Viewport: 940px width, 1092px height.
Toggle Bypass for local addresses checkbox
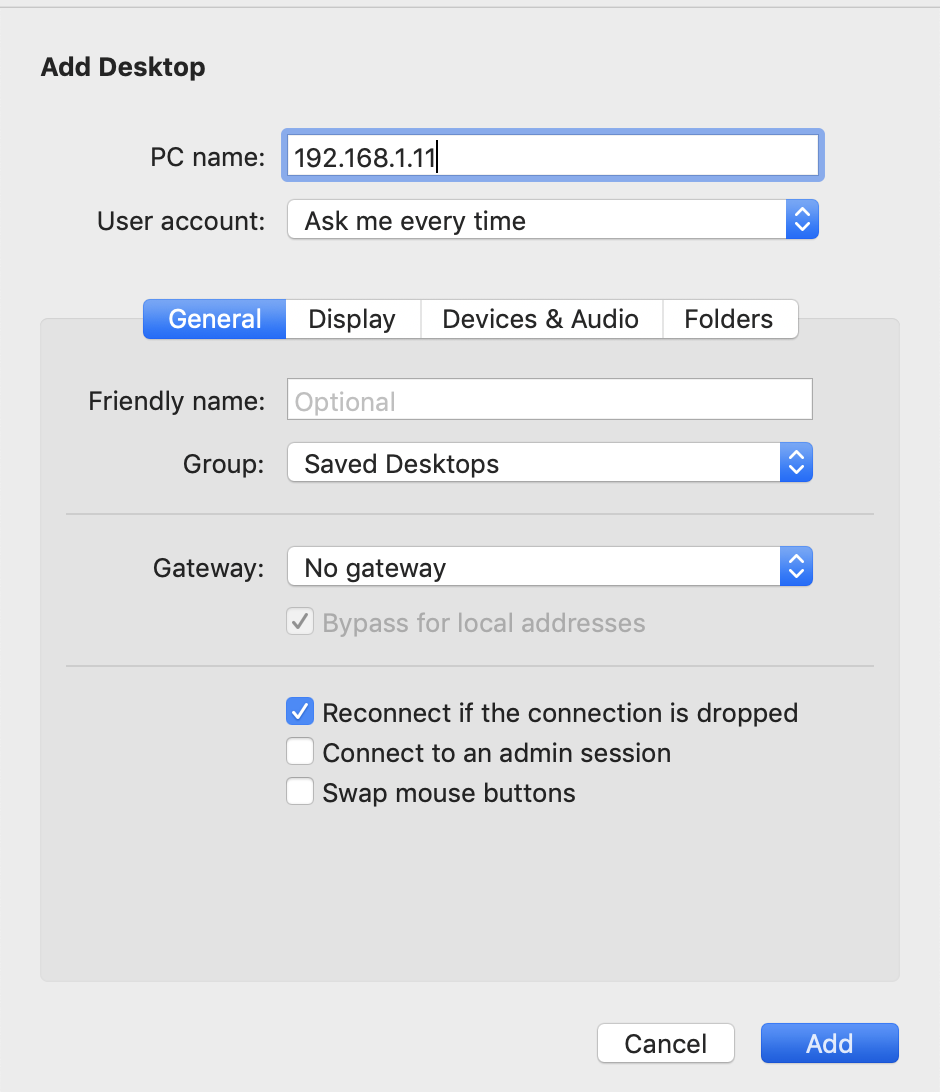300,623
